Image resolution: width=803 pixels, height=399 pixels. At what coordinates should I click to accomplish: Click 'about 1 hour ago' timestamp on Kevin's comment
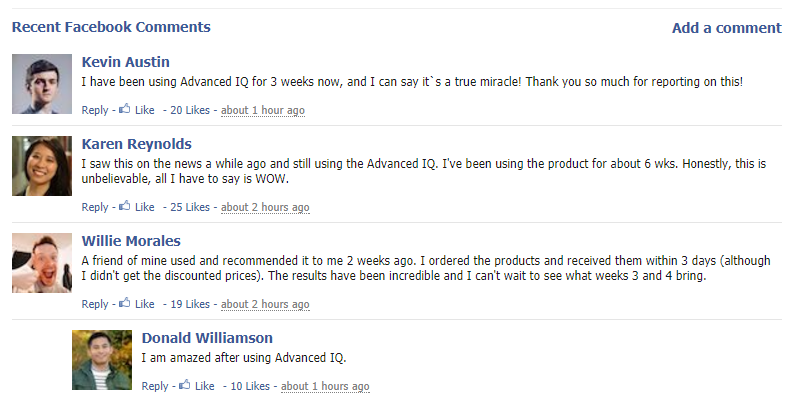(x=263, y=110)
